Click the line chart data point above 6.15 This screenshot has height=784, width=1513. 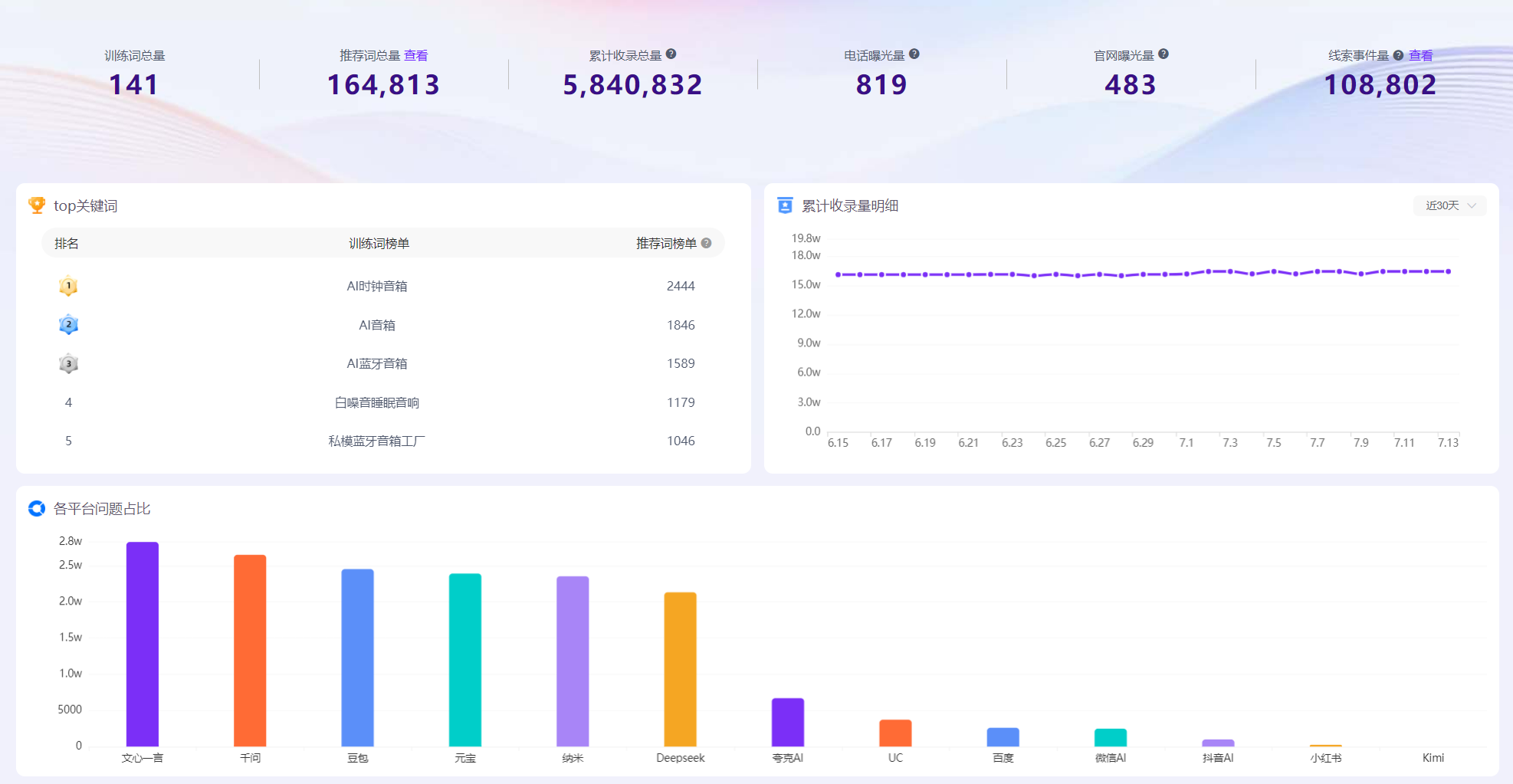(x=838, y=274)
